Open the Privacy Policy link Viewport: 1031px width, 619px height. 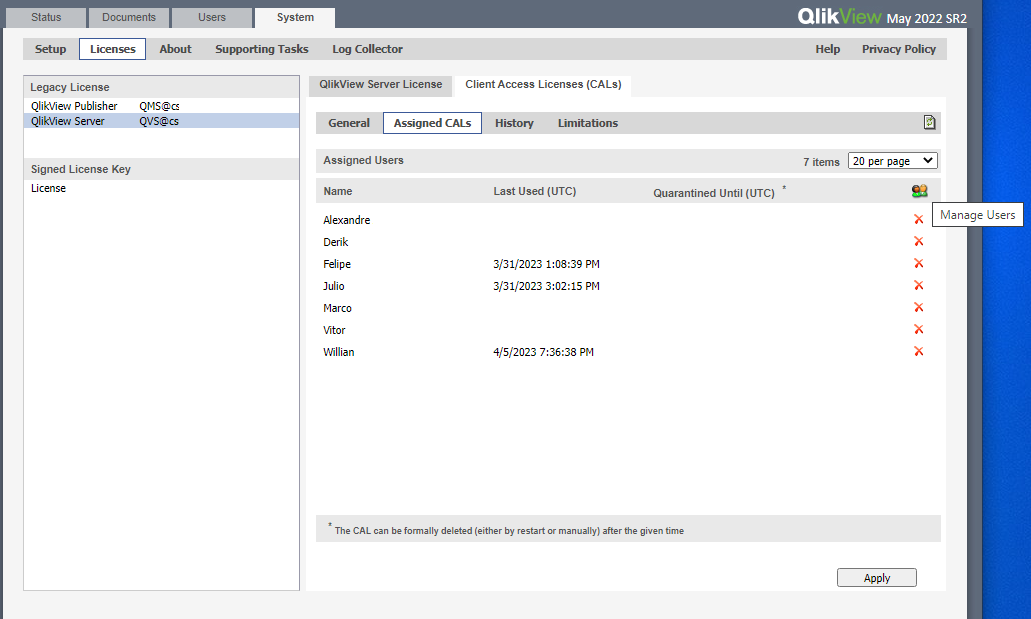(x=899, y=49)
